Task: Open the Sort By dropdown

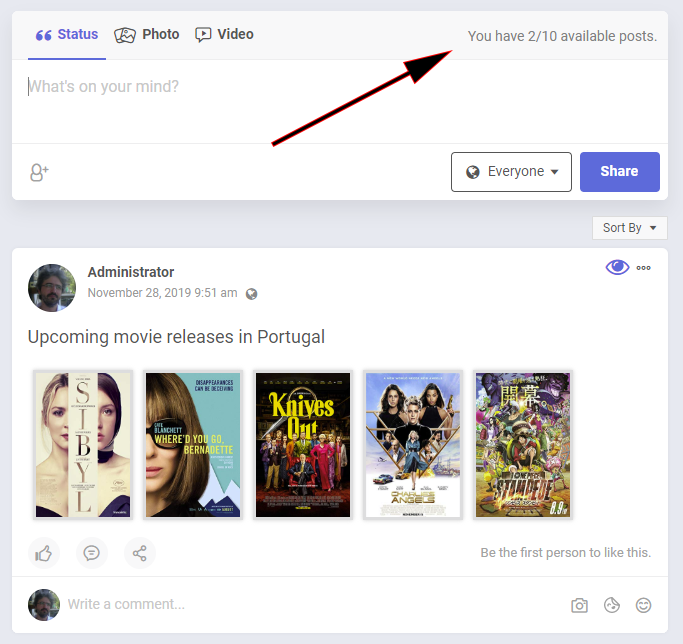Action: [629, 228]
